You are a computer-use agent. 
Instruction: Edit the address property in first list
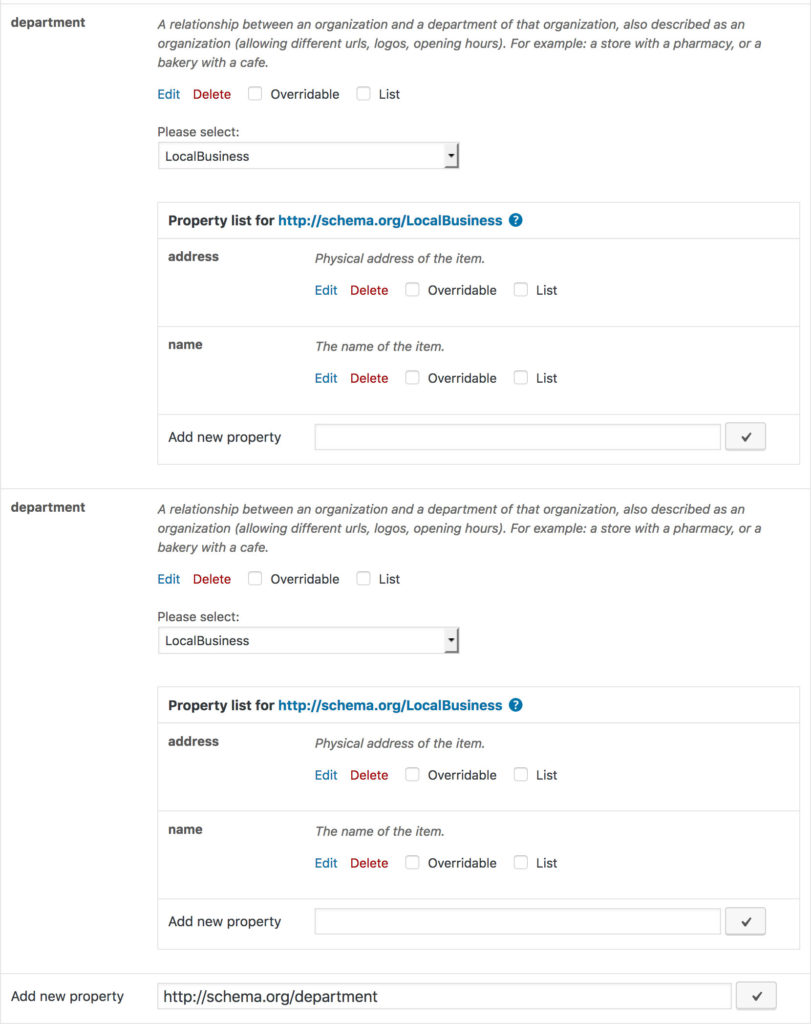325,290
